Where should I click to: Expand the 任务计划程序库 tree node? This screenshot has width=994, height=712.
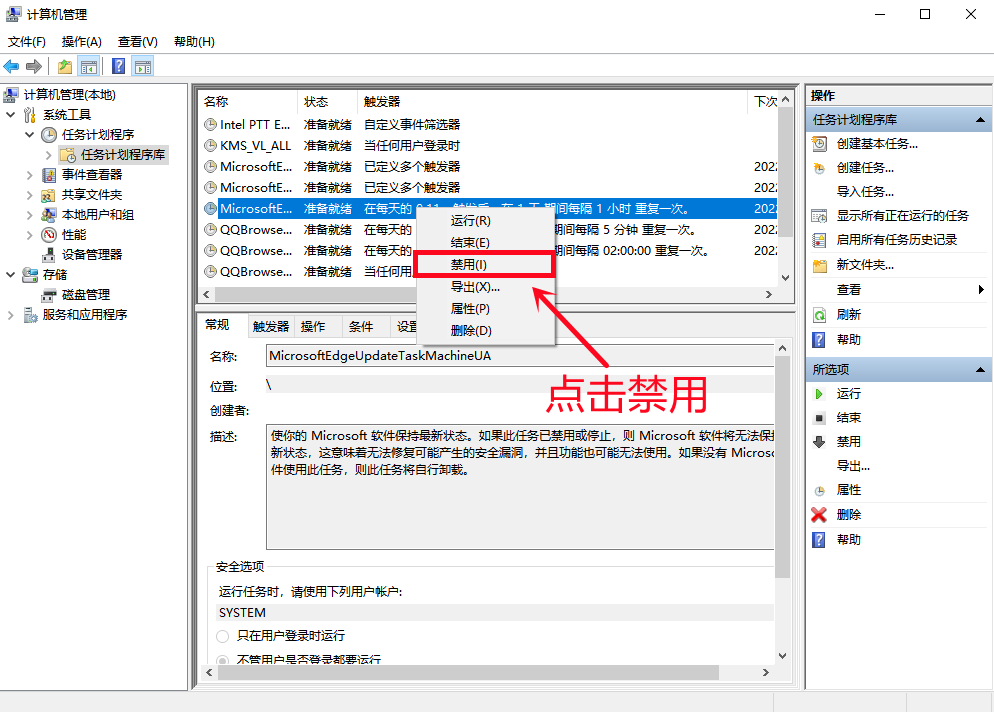(49, 155)
